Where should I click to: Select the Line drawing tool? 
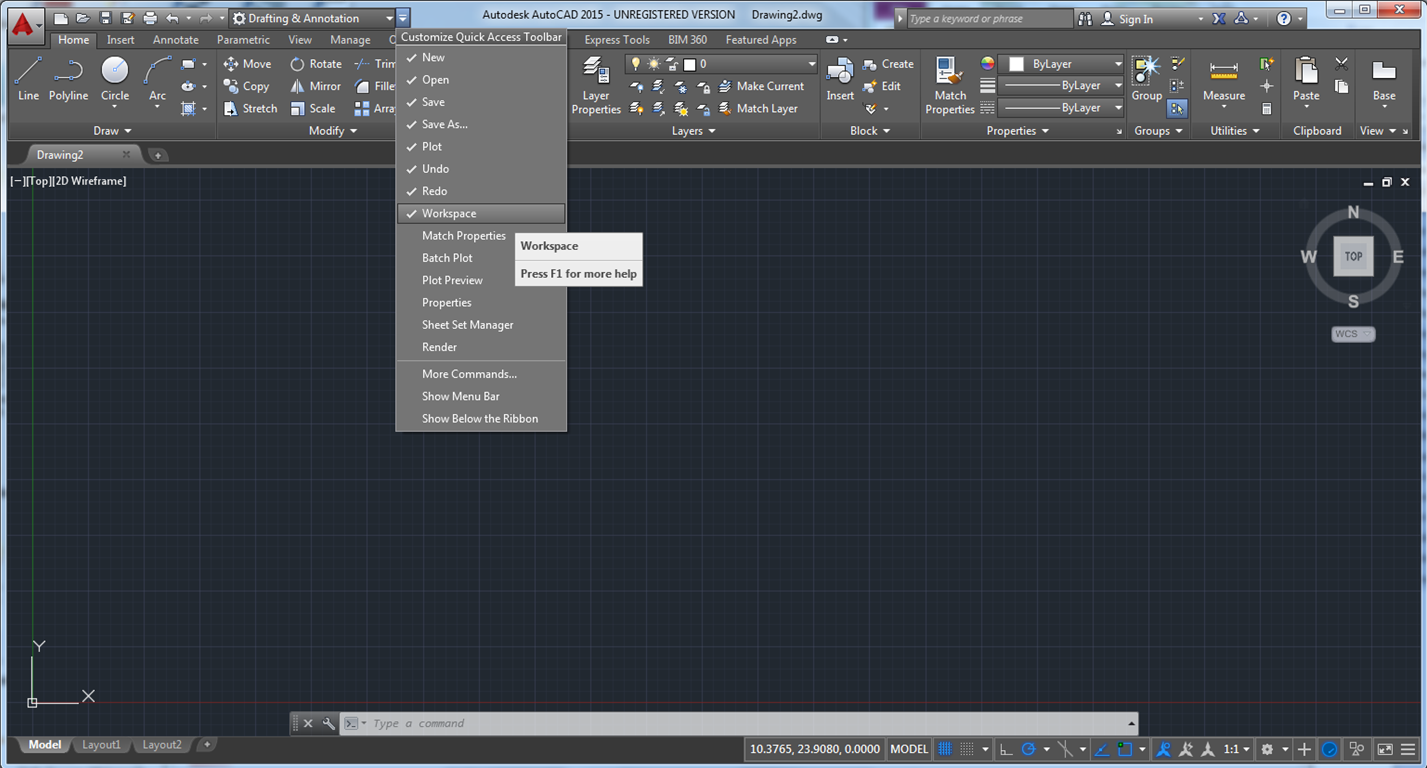pos(28,79)
